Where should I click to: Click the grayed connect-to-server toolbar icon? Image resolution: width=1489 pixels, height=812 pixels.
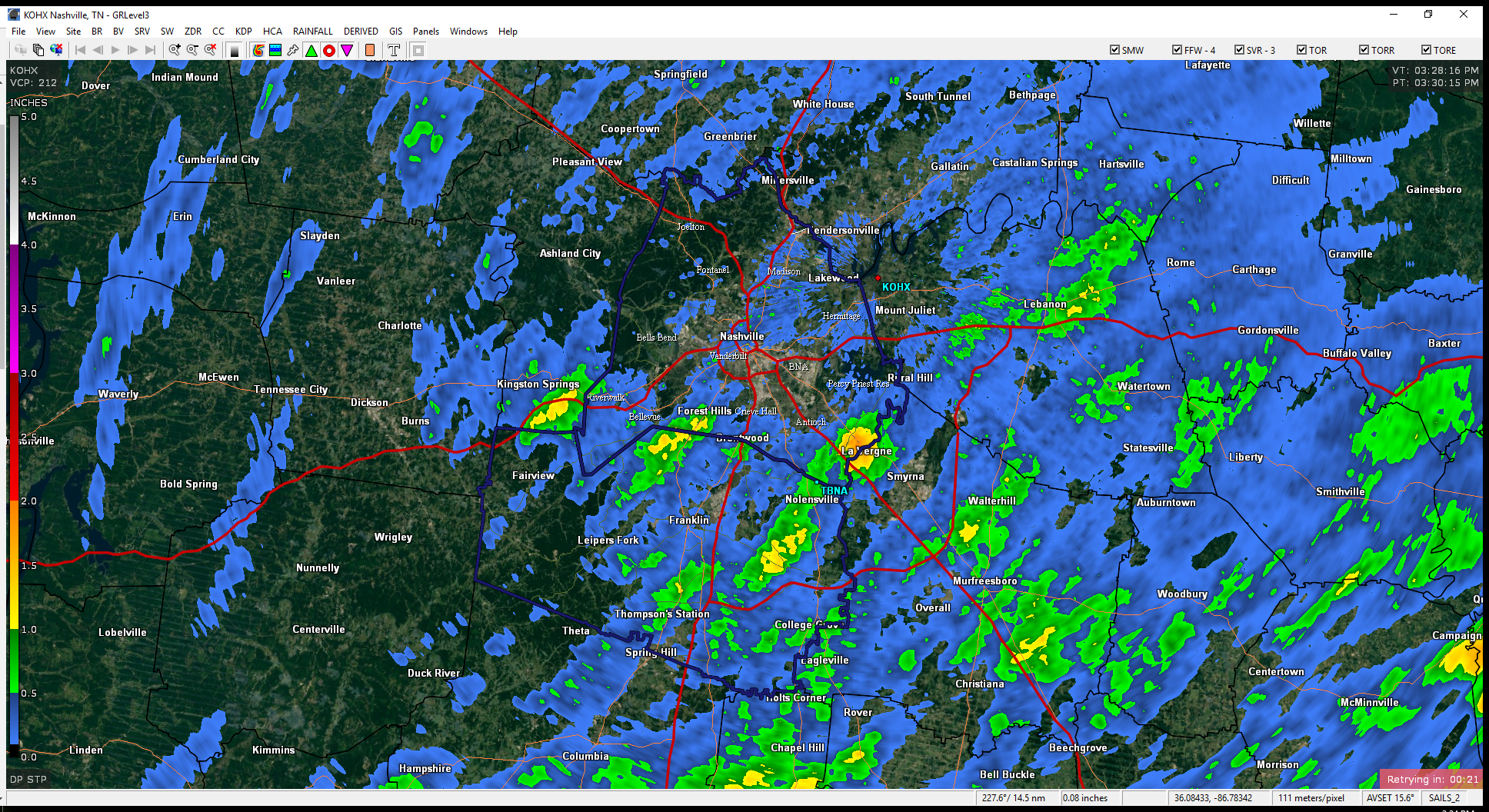point(21,50)
